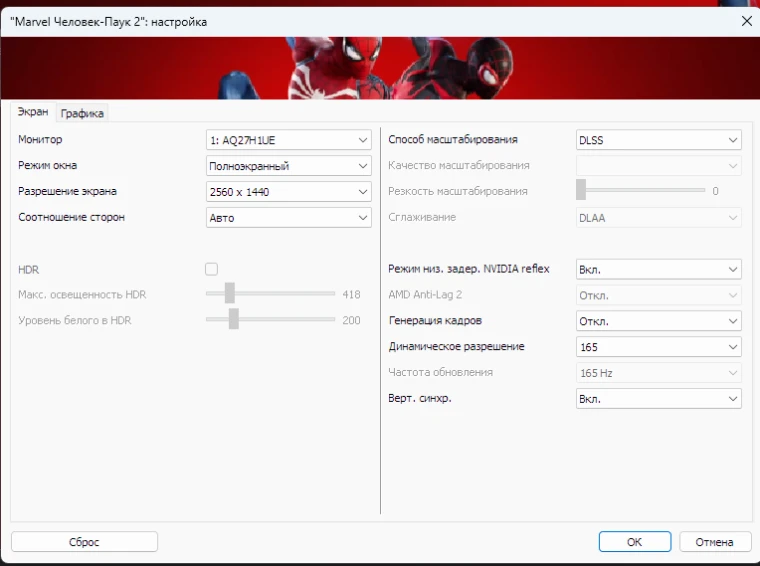This screenshot has height=566, width=760.
Task: Open the Частота обновления 165 Hz dropdown
Action: pos(659,373)
